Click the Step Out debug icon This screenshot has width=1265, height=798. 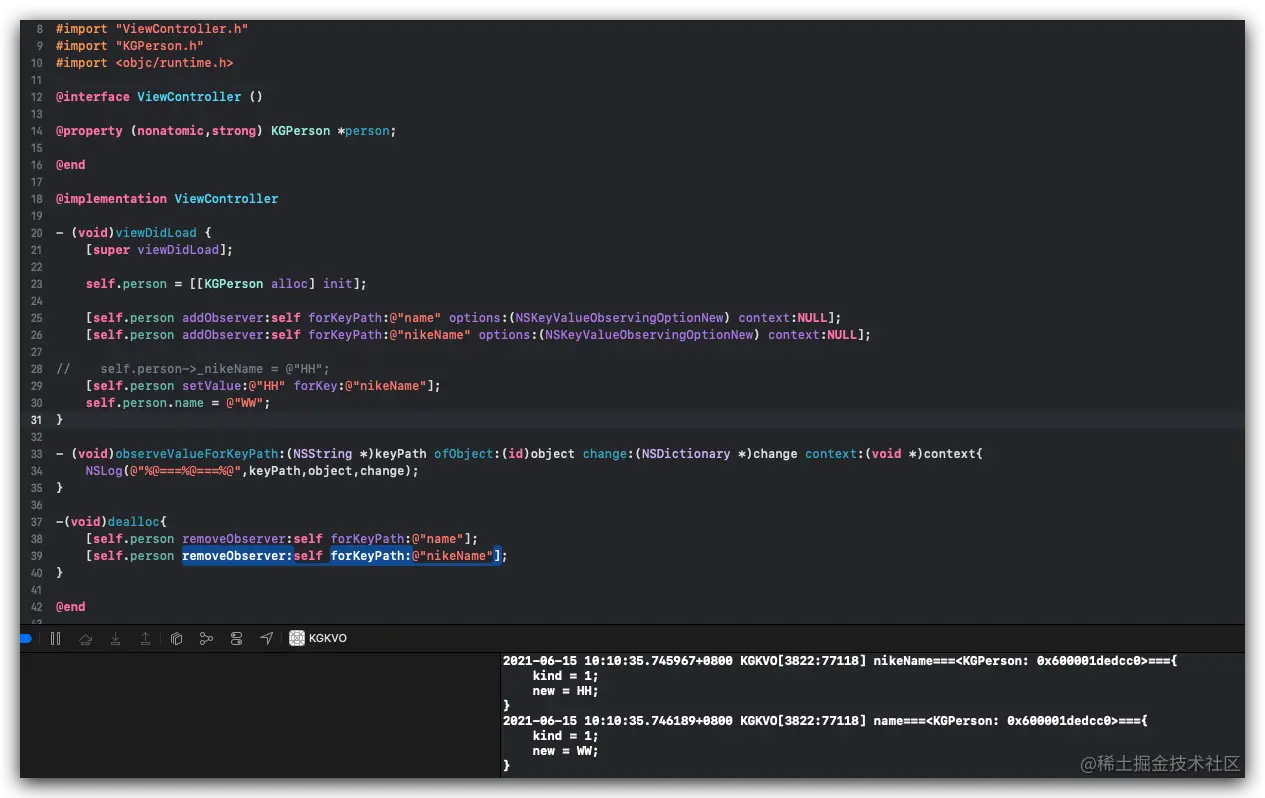click(145, 638)
